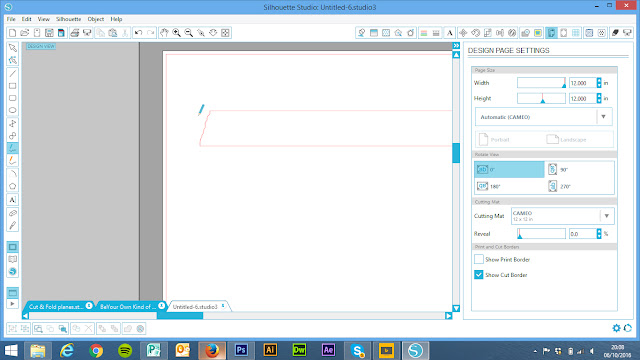Click the Reveal slider track
The image size is (640, 360).
(x=541, y=233)
